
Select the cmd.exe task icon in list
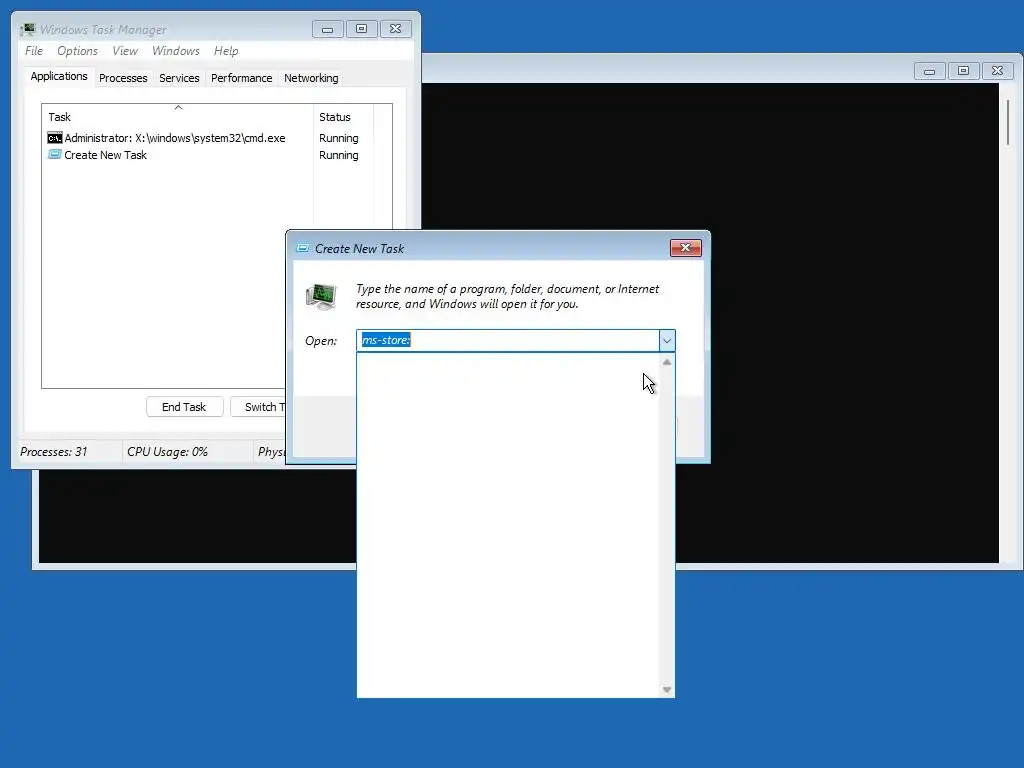click(55, 138)
